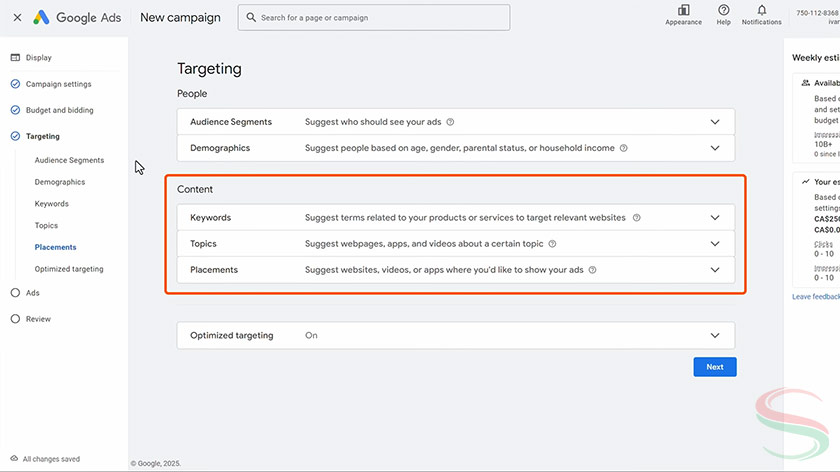The height and width of the screenshot is (472, 840).
Task: Click the help icon beside Placements description
Action: pos(592,269)
